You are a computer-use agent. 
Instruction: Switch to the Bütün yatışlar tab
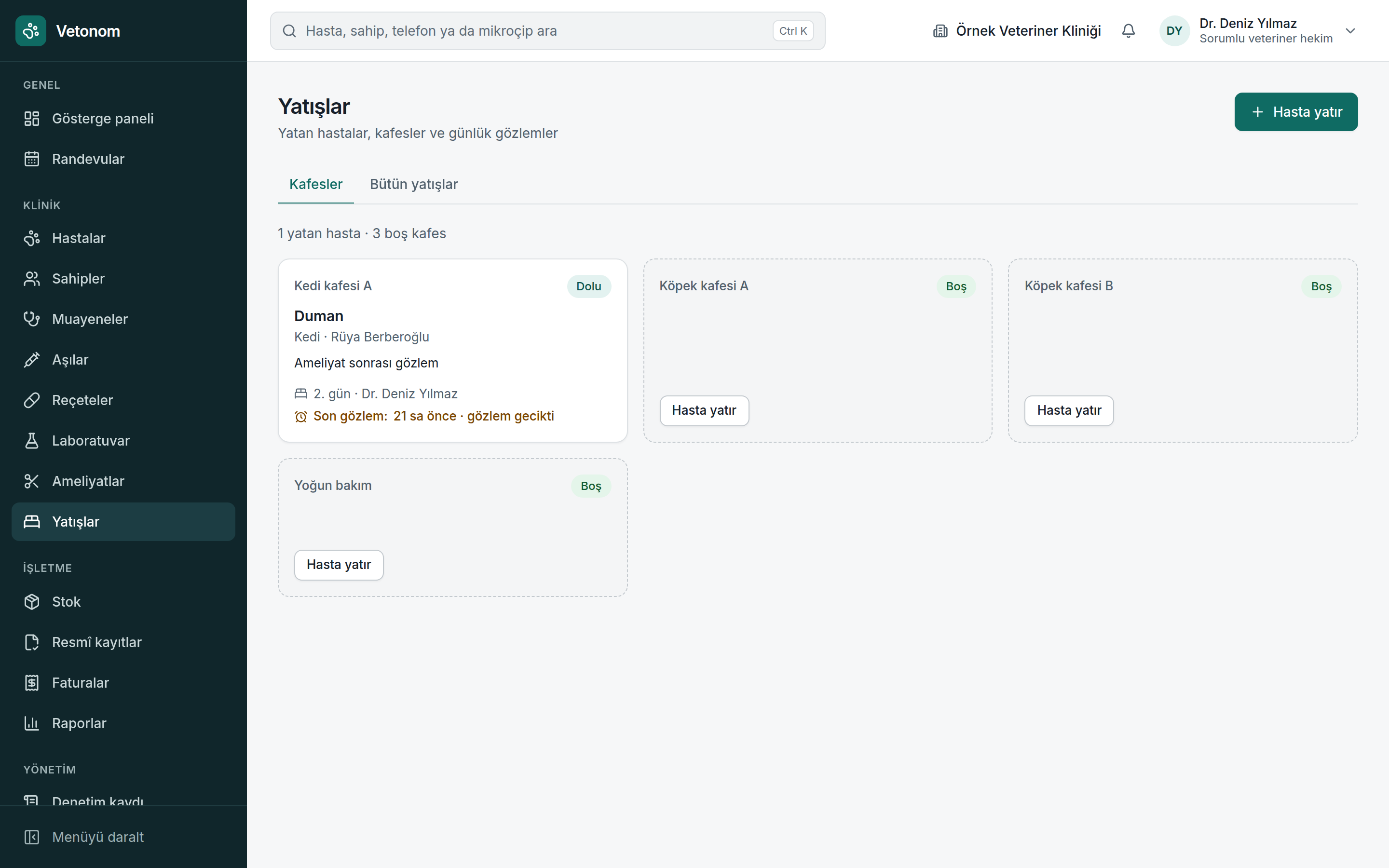(414, 184)
